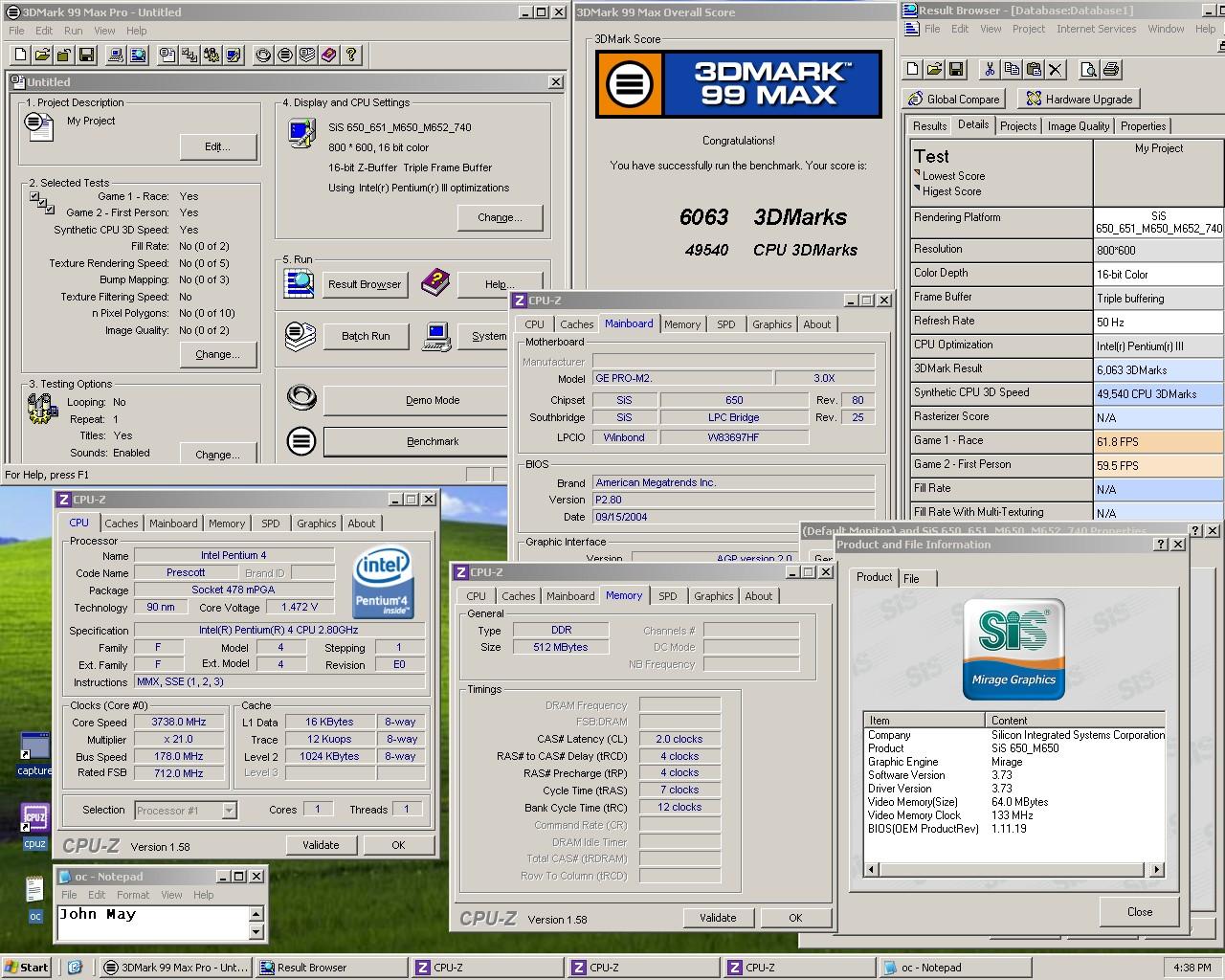Open Graphics tab in CPU-Z Memory window
The height and width of the screenshot is (980, 1225).
coord(714,596)
